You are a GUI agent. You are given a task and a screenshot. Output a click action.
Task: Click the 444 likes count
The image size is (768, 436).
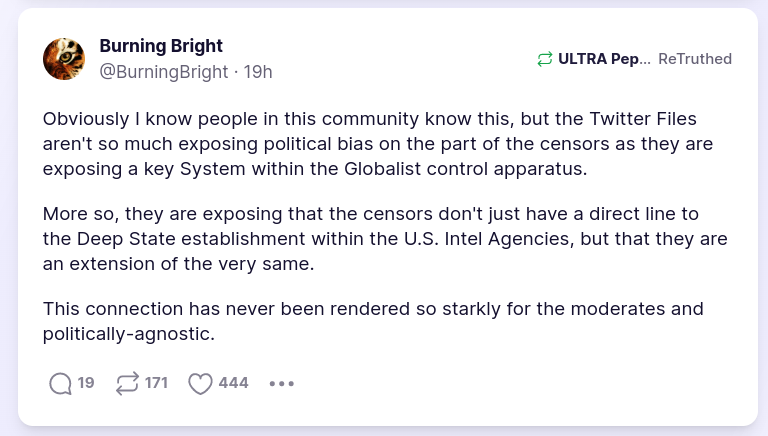point(233,383)
